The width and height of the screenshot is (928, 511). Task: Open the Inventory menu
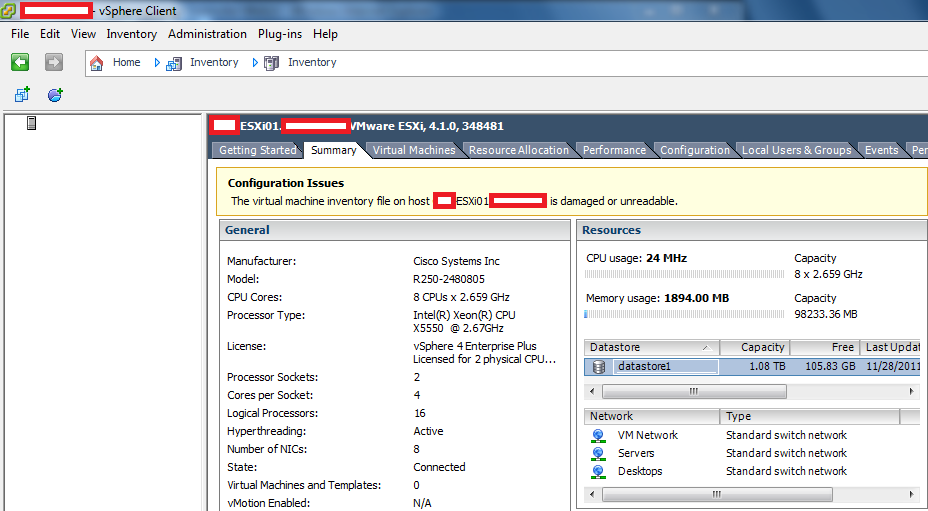(131, 34)
